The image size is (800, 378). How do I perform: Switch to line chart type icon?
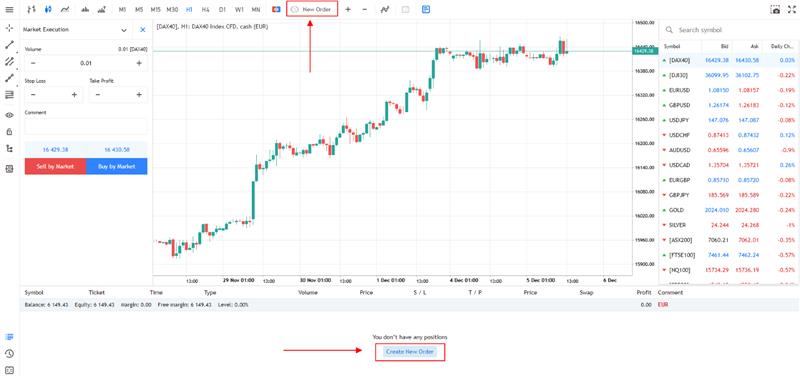65,9
